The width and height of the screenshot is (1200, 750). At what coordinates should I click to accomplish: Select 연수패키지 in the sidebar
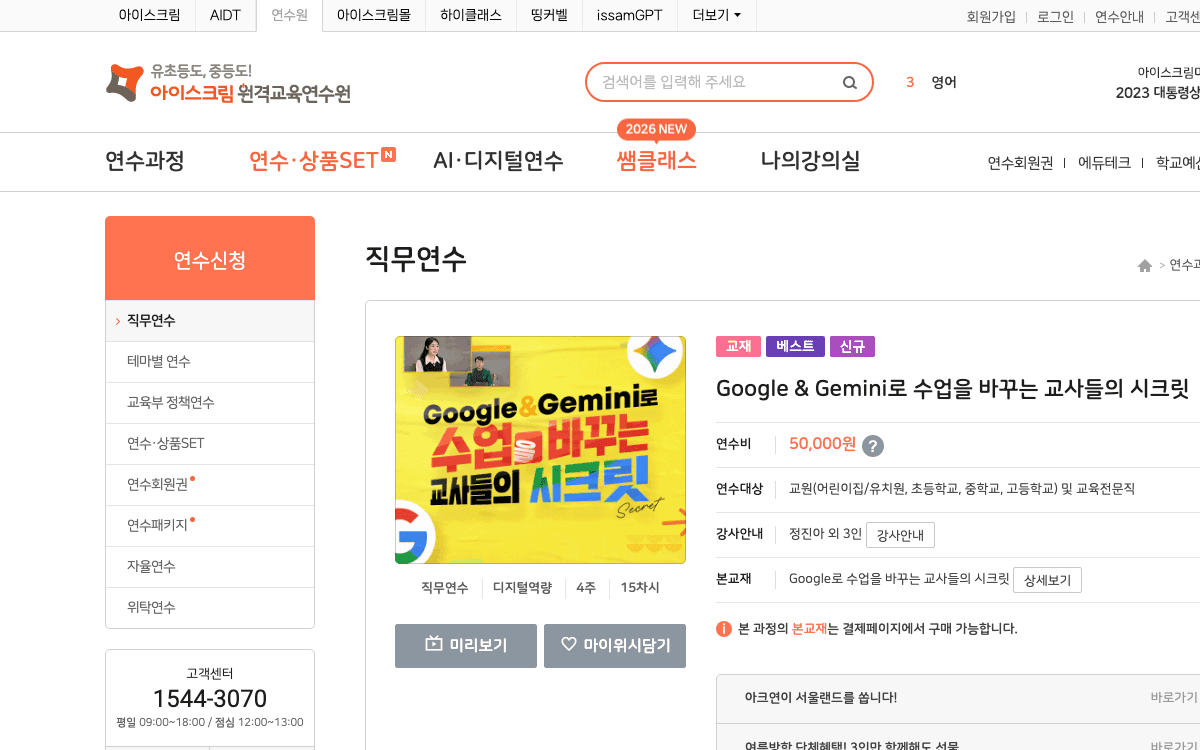click(210, 525)
